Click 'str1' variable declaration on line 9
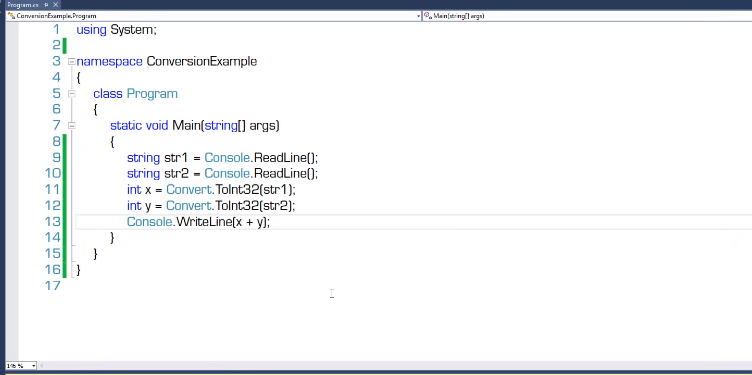 [x=176, y=158]
